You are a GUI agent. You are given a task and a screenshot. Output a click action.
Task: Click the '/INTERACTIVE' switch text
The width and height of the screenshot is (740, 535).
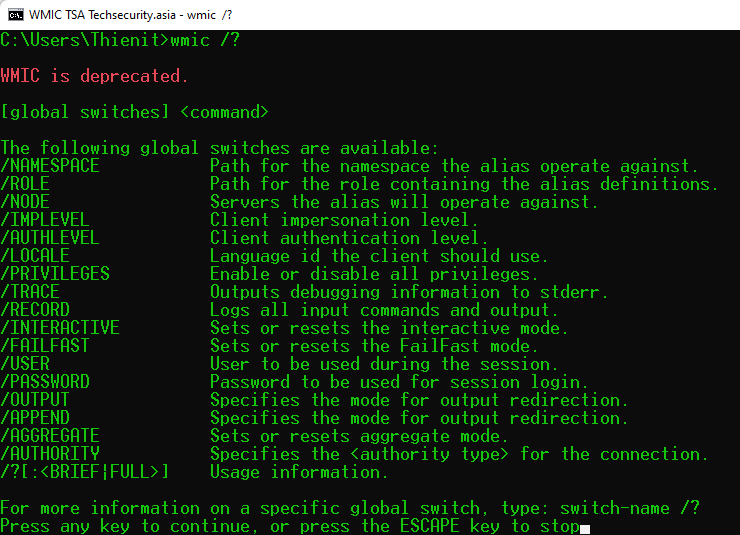[x=60, y=328]
